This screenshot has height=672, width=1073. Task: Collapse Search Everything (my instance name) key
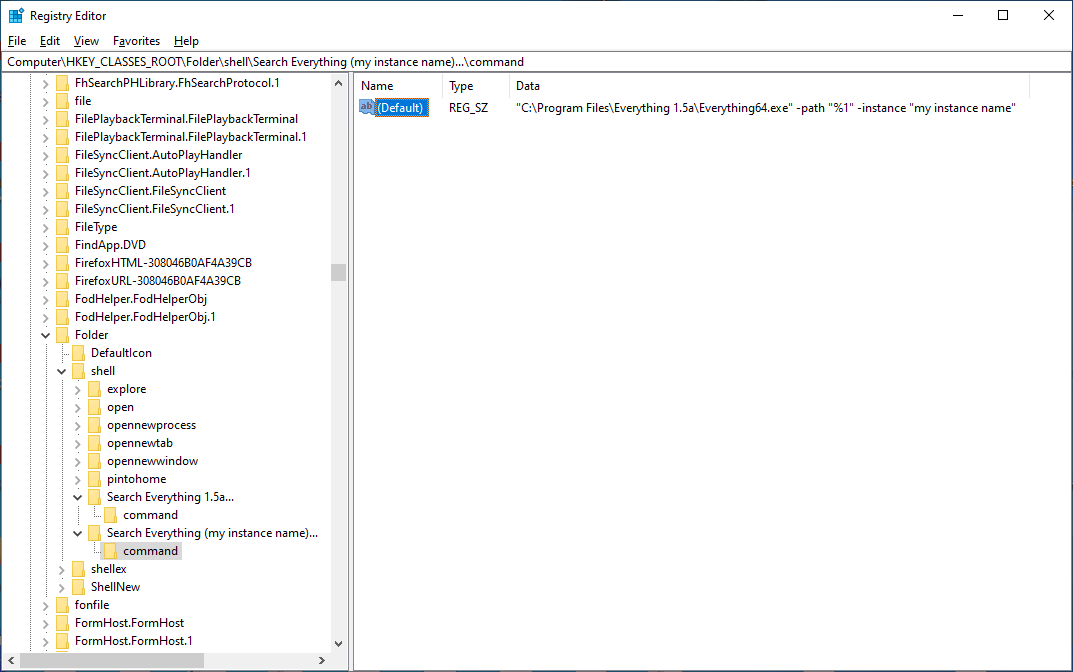coord(77,533)
